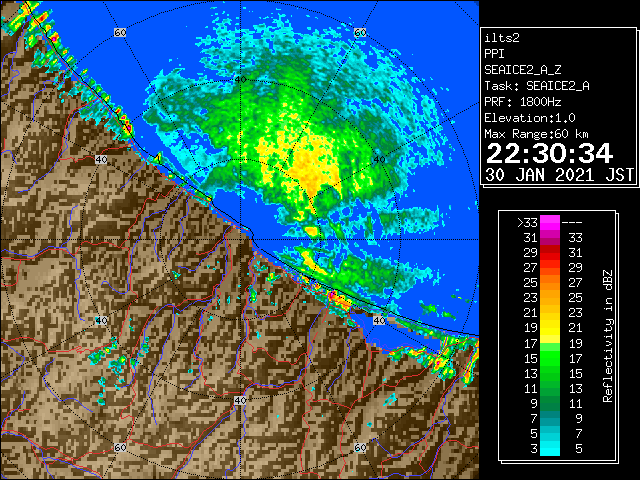
Task: Click the '60' range label at the southwest
Action: pyautogui.click(x=120, y=447)
